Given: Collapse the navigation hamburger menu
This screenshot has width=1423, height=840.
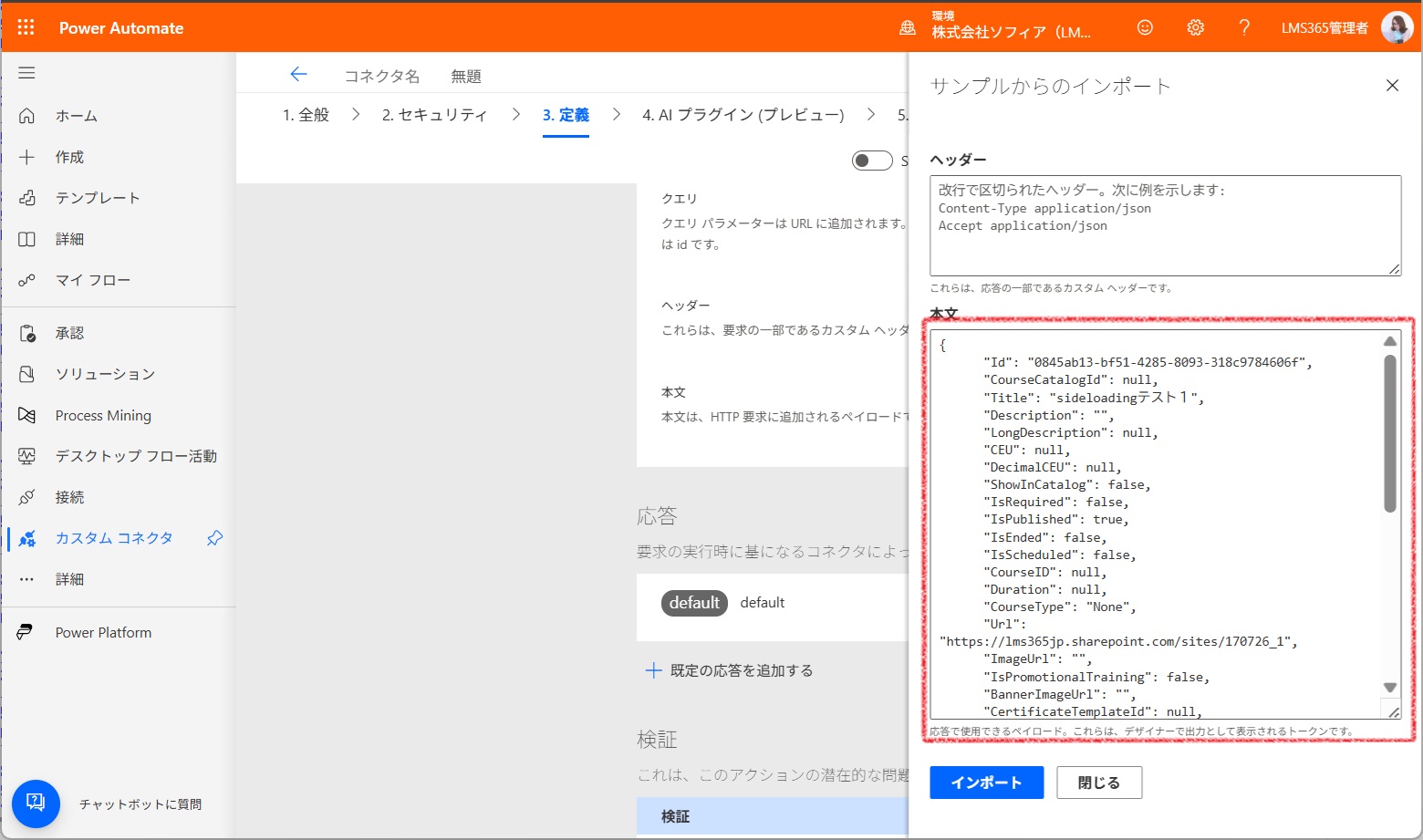Looking at the screenshot, I should [26, 73].
